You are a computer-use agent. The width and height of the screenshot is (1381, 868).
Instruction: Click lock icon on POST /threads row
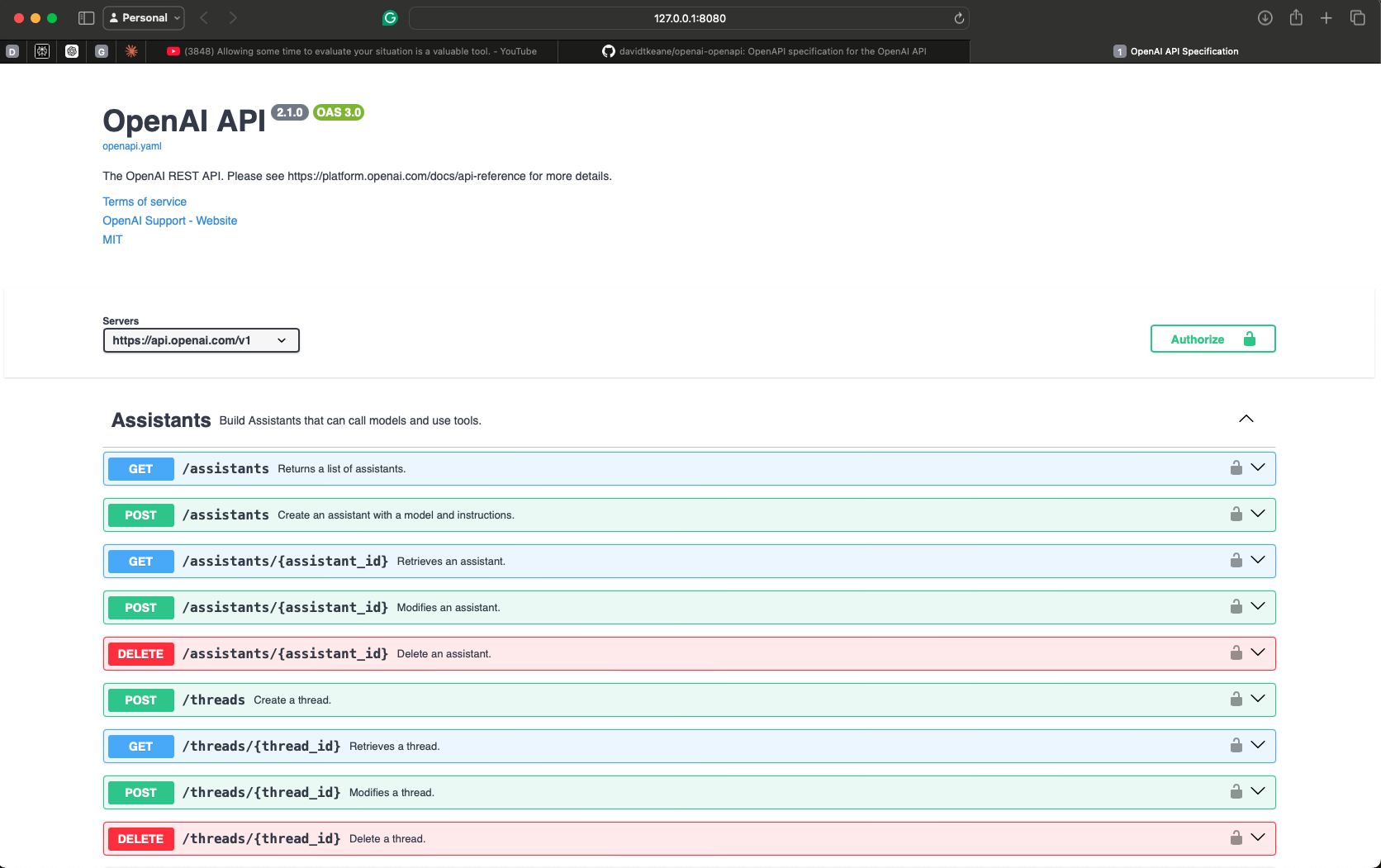(1236, 700)
